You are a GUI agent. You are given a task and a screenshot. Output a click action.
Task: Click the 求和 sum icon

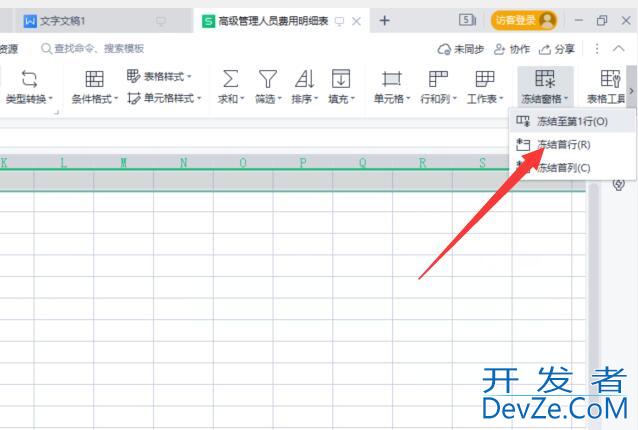click(x=230, y=79)
